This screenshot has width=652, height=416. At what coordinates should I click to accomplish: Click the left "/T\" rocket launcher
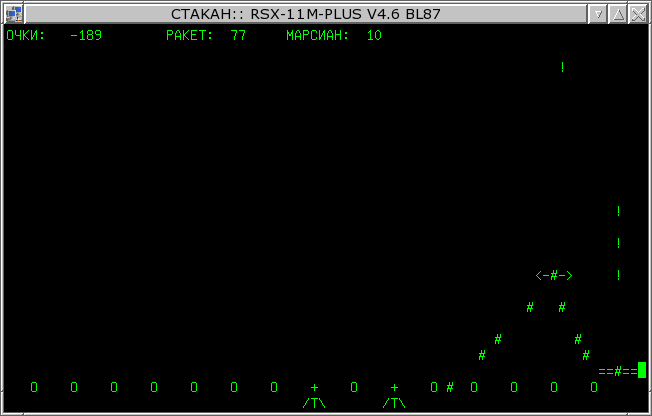click(314, 403)
